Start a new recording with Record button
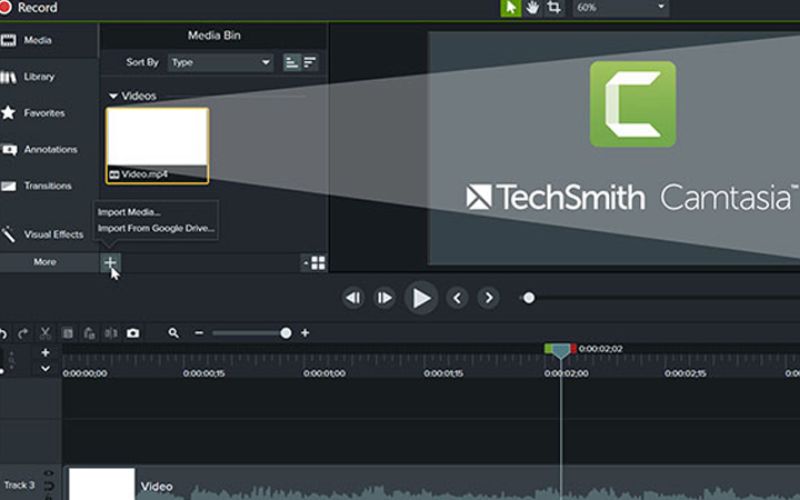This screenshot has height=500, width=800. (29, 7)
